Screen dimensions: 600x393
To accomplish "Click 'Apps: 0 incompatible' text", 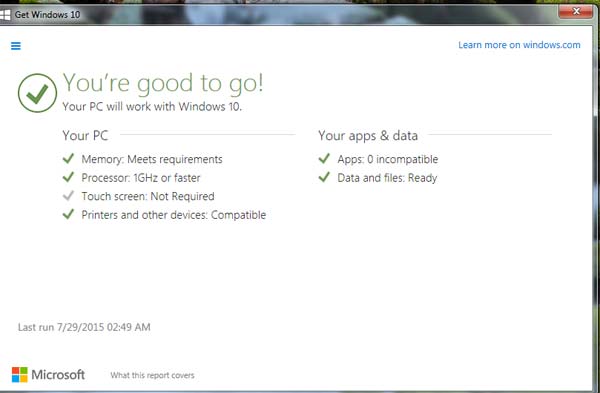I will [388, 159].
